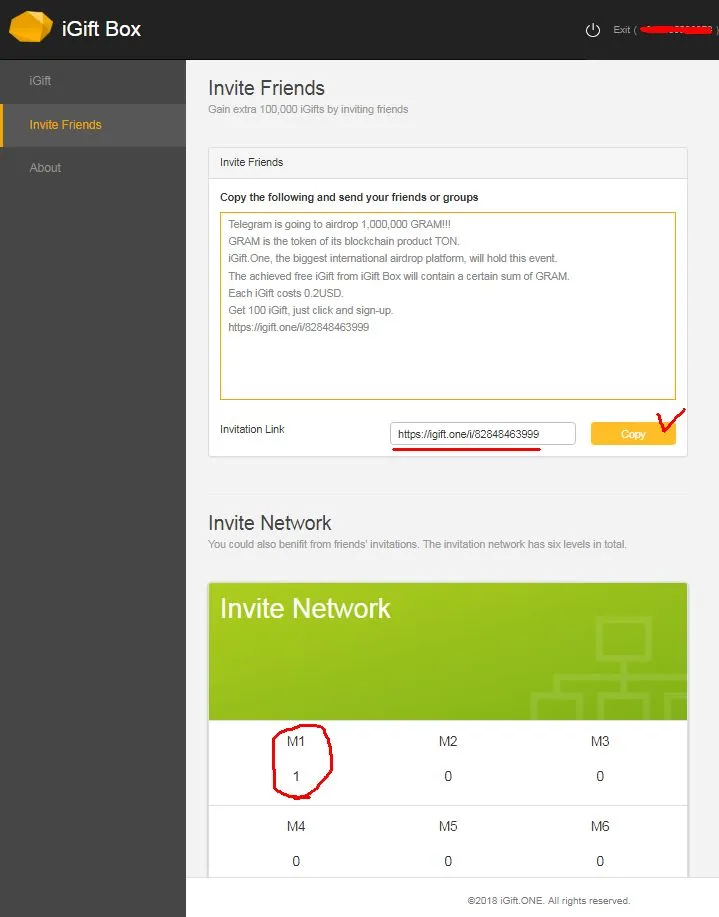Screen dimensions: 719x917
Task: Click the M4 level label
Action: point(296,826)
